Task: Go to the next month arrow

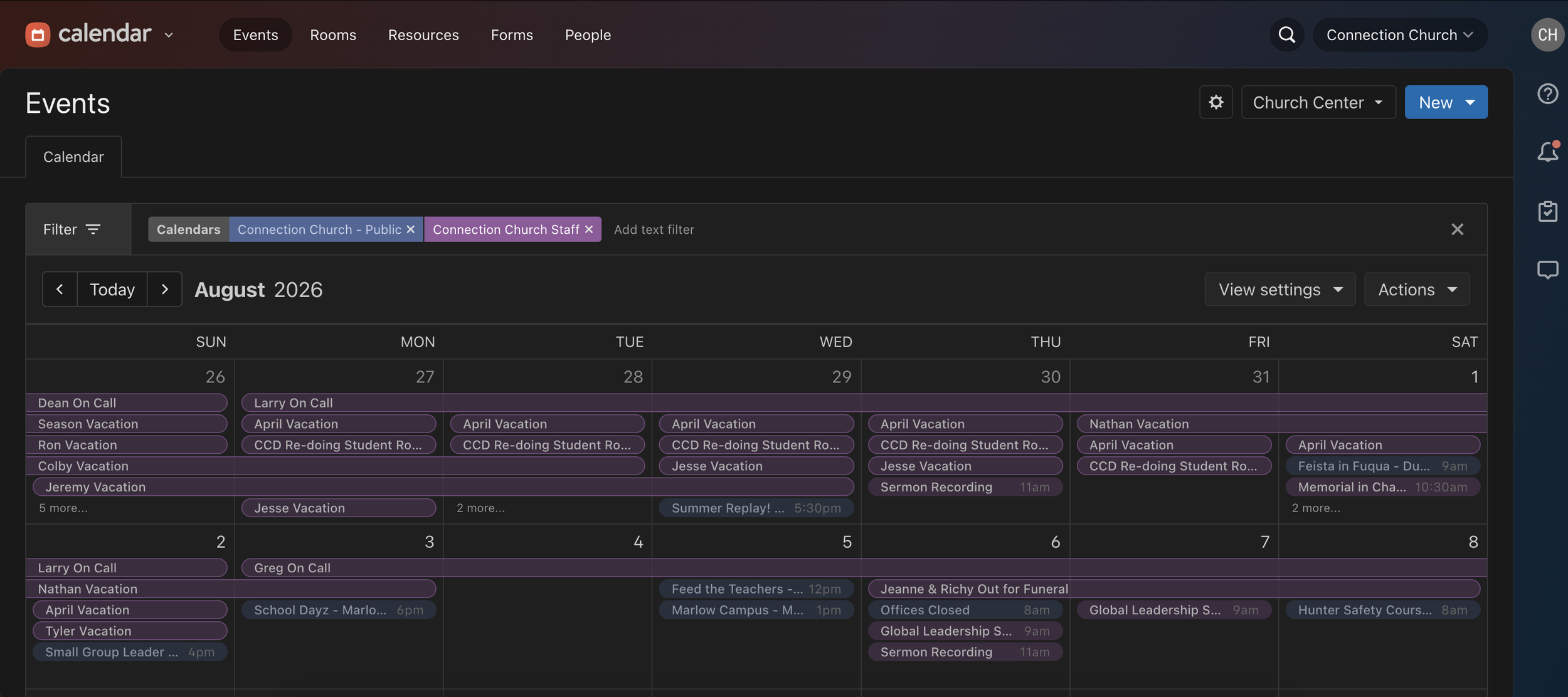Action: [164, 289]
